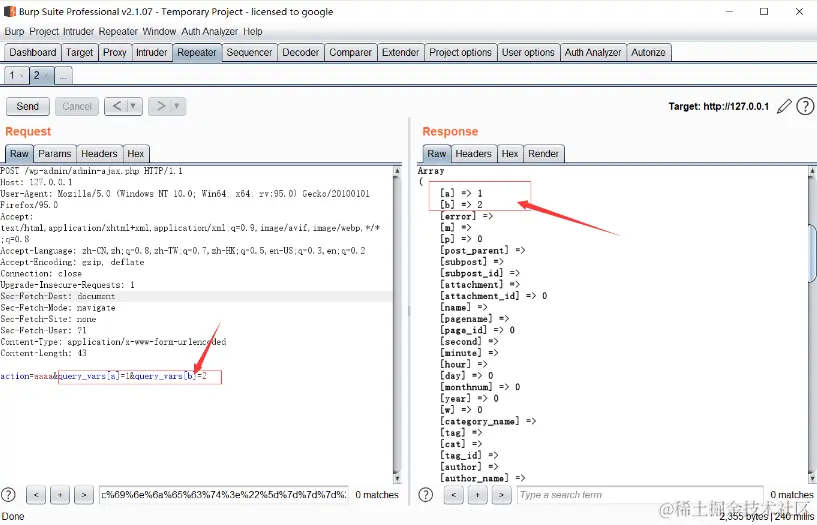
Task: Select the request Params tab
Action: tap(55, 154)
